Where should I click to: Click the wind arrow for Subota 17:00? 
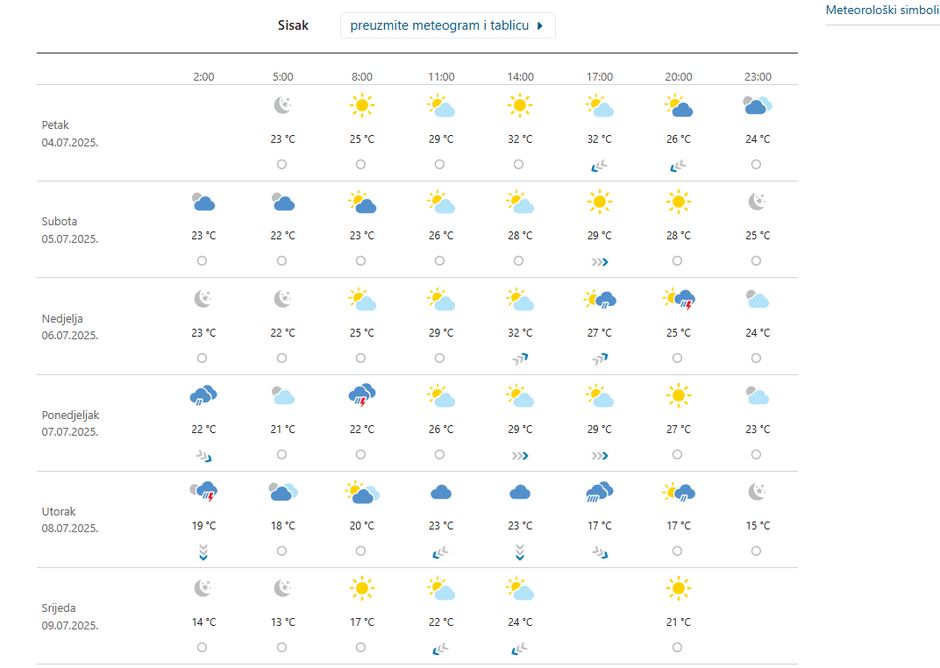pos(599,261)
